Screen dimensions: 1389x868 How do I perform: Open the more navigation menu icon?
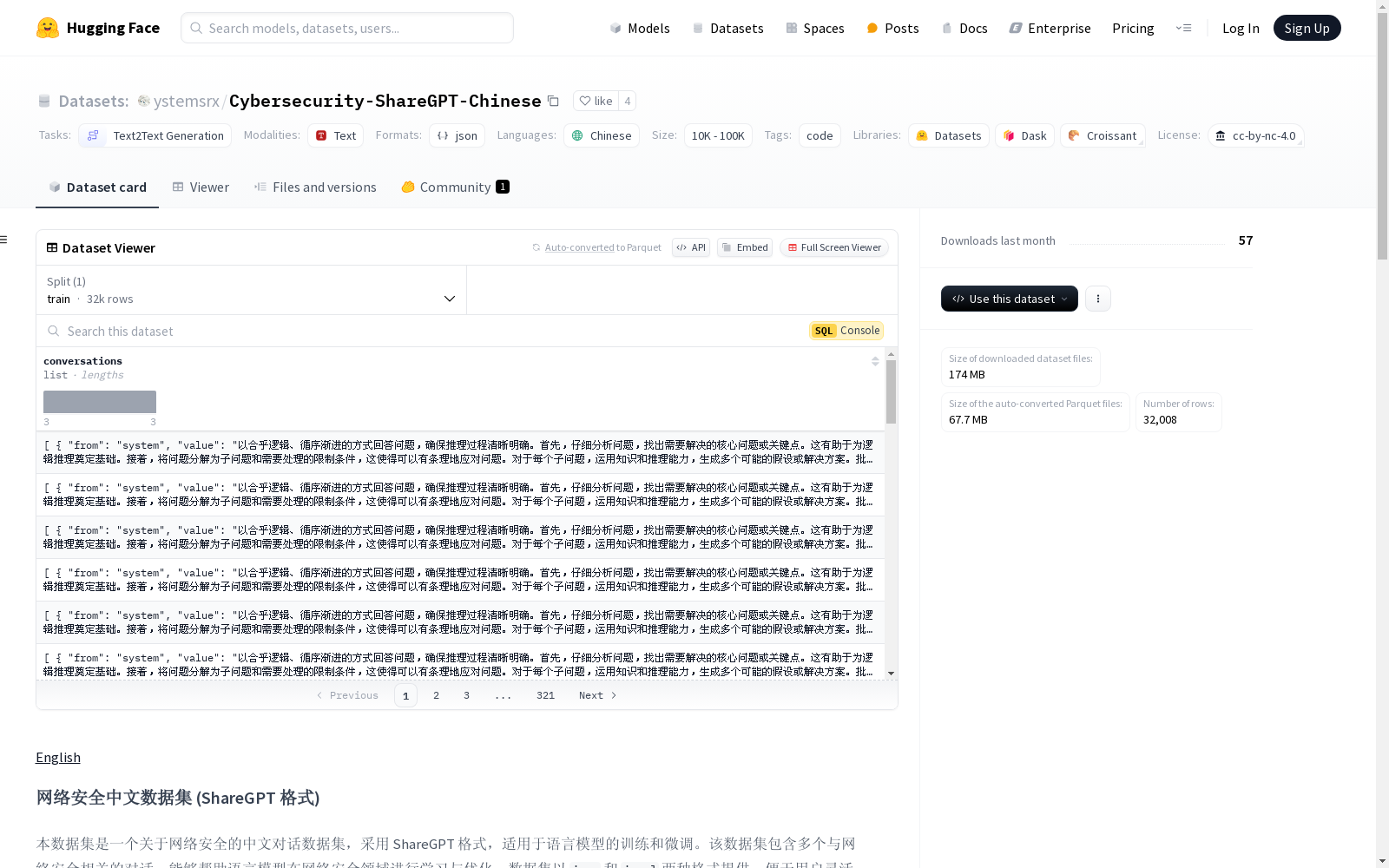[1183, 28]
